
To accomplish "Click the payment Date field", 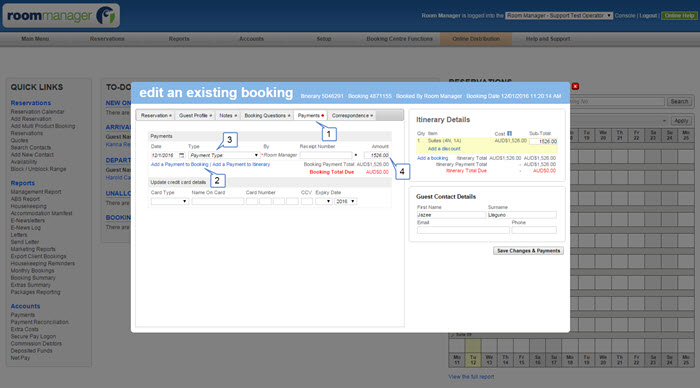I will (x=164, y=155).
